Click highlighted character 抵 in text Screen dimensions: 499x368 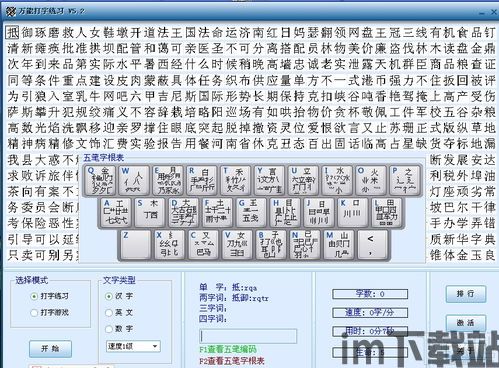[12, 32]
